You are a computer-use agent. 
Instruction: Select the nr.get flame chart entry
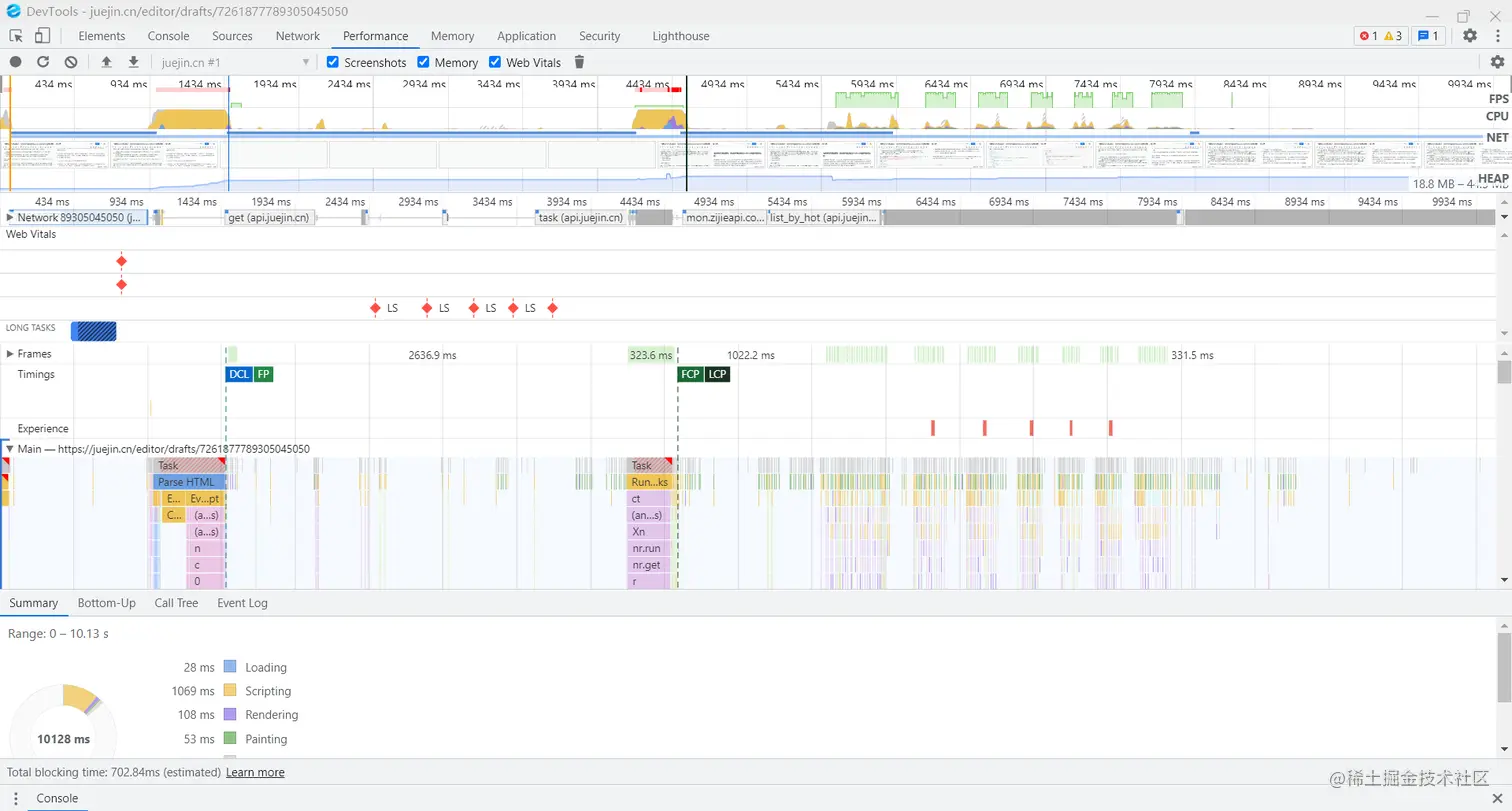click(648, 565)
